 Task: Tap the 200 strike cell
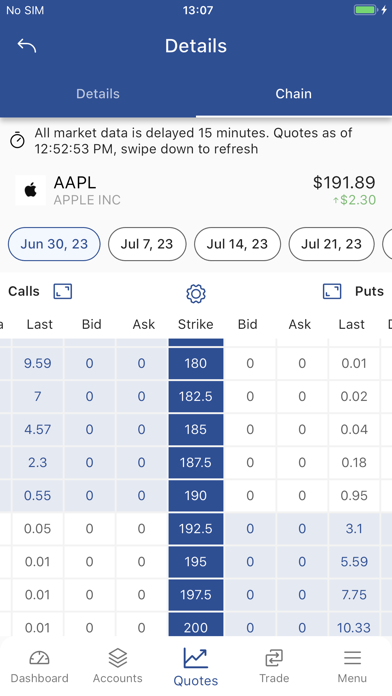[196, 626]
